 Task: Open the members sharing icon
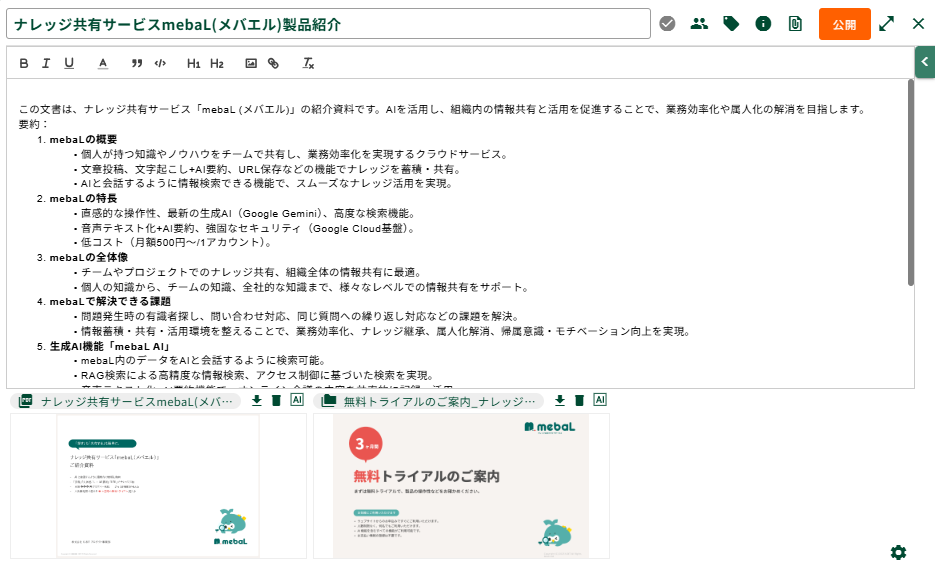(699, 24)
